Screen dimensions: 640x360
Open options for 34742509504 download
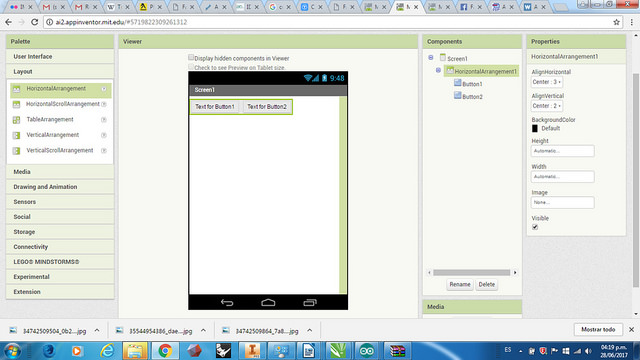(x=97, y=331)
